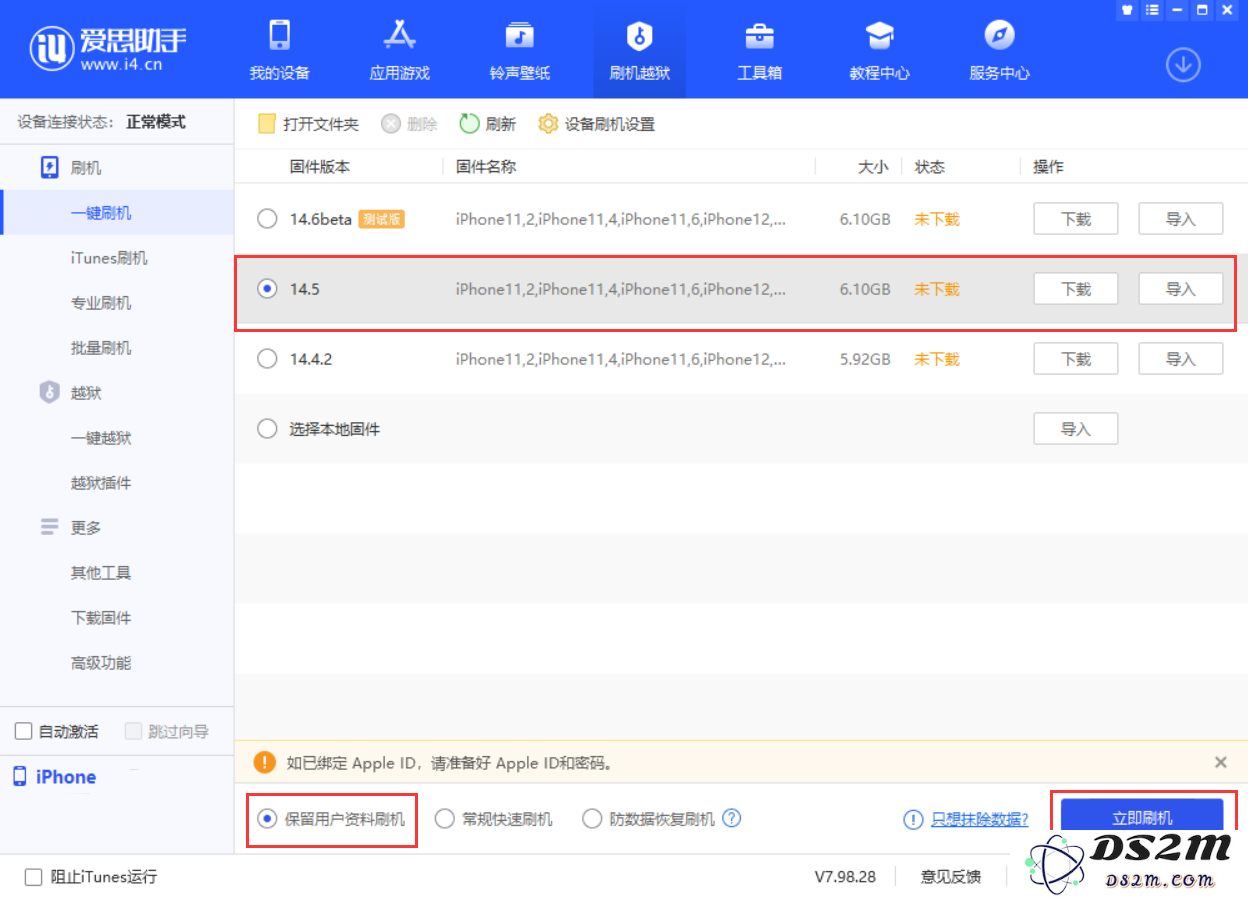Viewport: 1248px width, 898px height.
Task: Click the 立即刷机 flash now button
Action: coord(1142,817)
